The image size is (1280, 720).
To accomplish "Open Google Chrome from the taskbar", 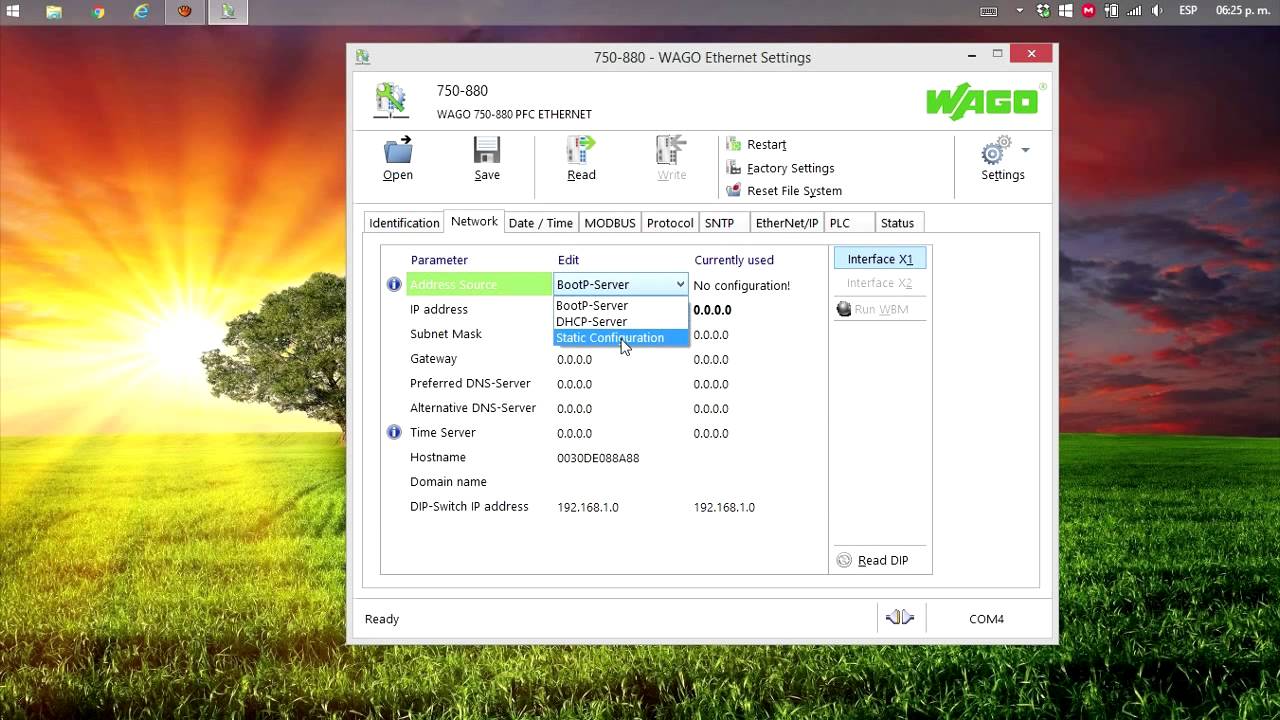I will [x=98, y=12].
